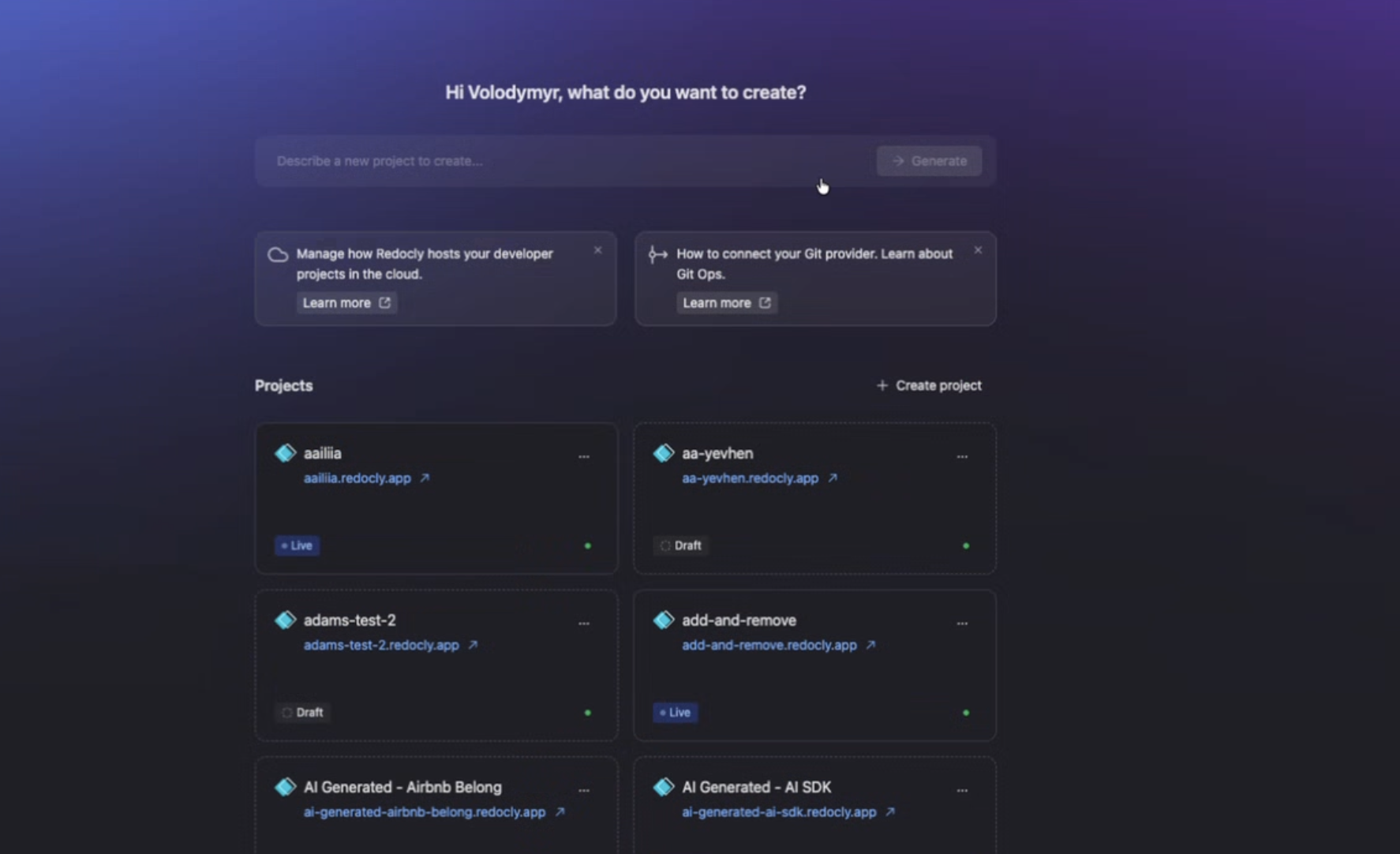Click the Live status badge on aailiia
This screenshot has width=1400, height=854.
[297, 545]
